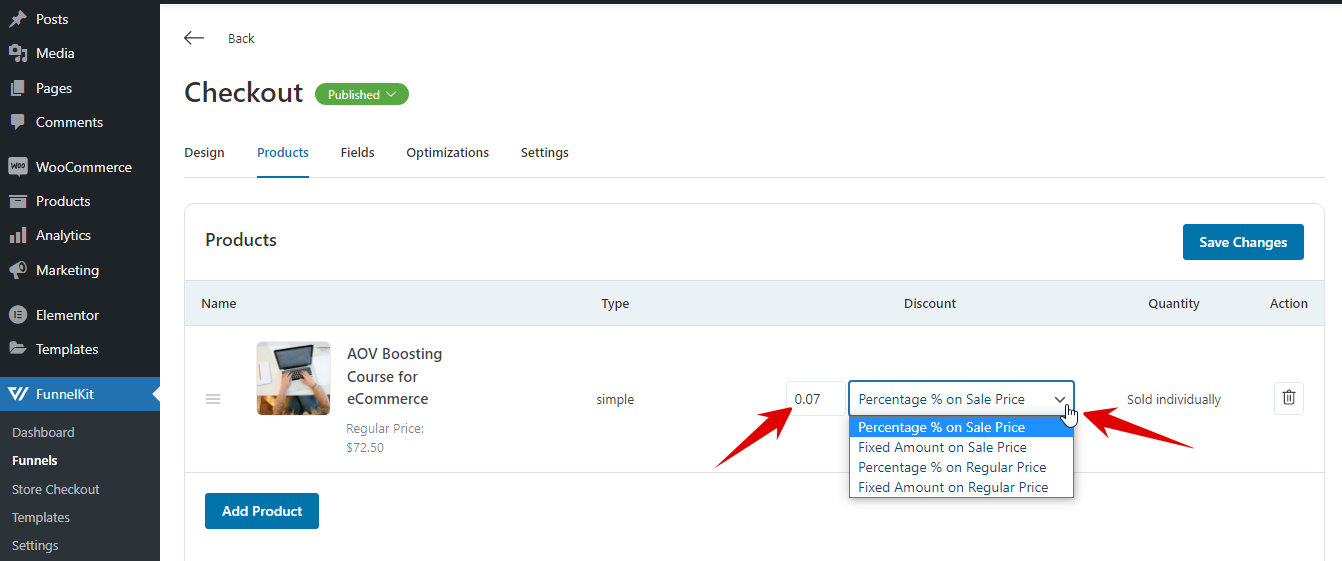Click the Type column header

click(615, 303)
